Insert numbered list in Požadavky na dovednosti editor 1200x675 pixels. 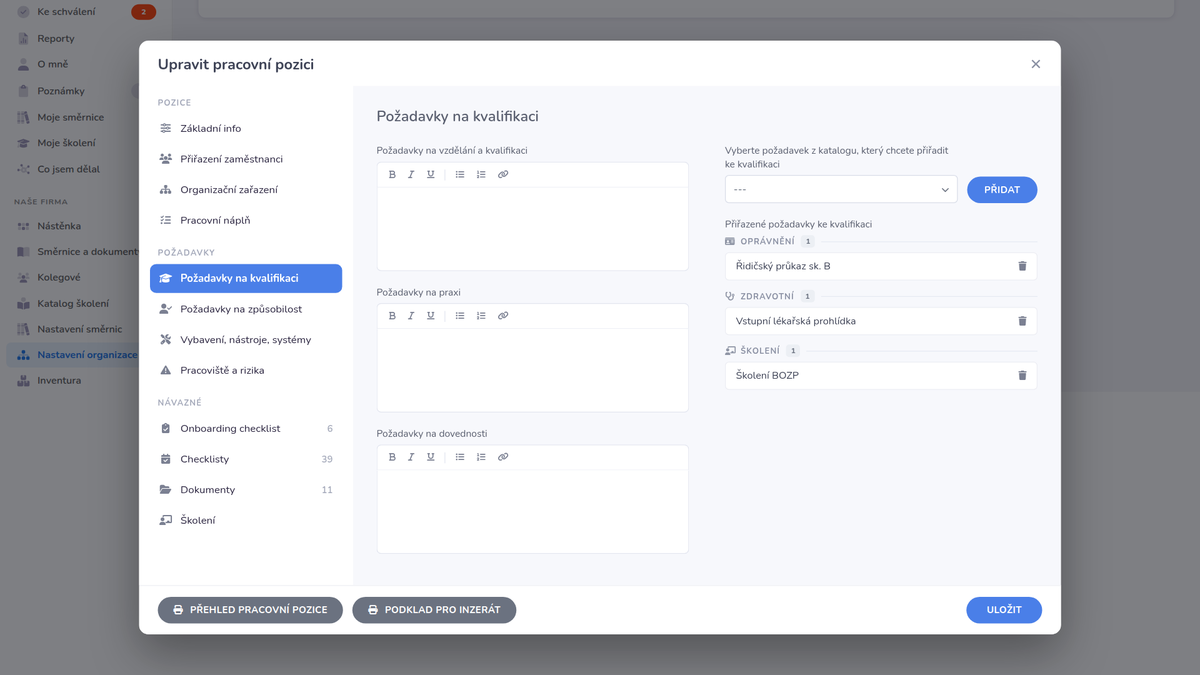pos(481,457)
